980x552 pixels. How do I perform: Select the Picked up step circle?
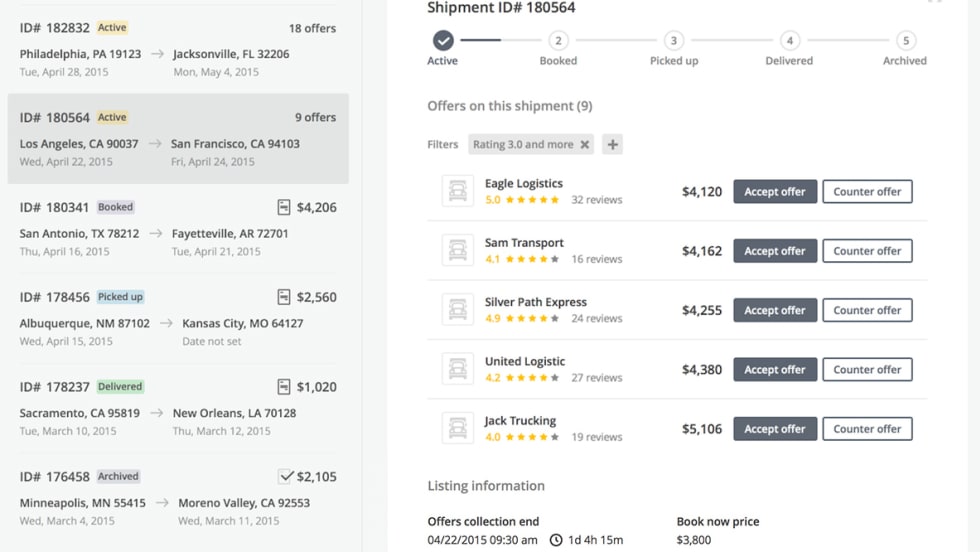[674, 41]
